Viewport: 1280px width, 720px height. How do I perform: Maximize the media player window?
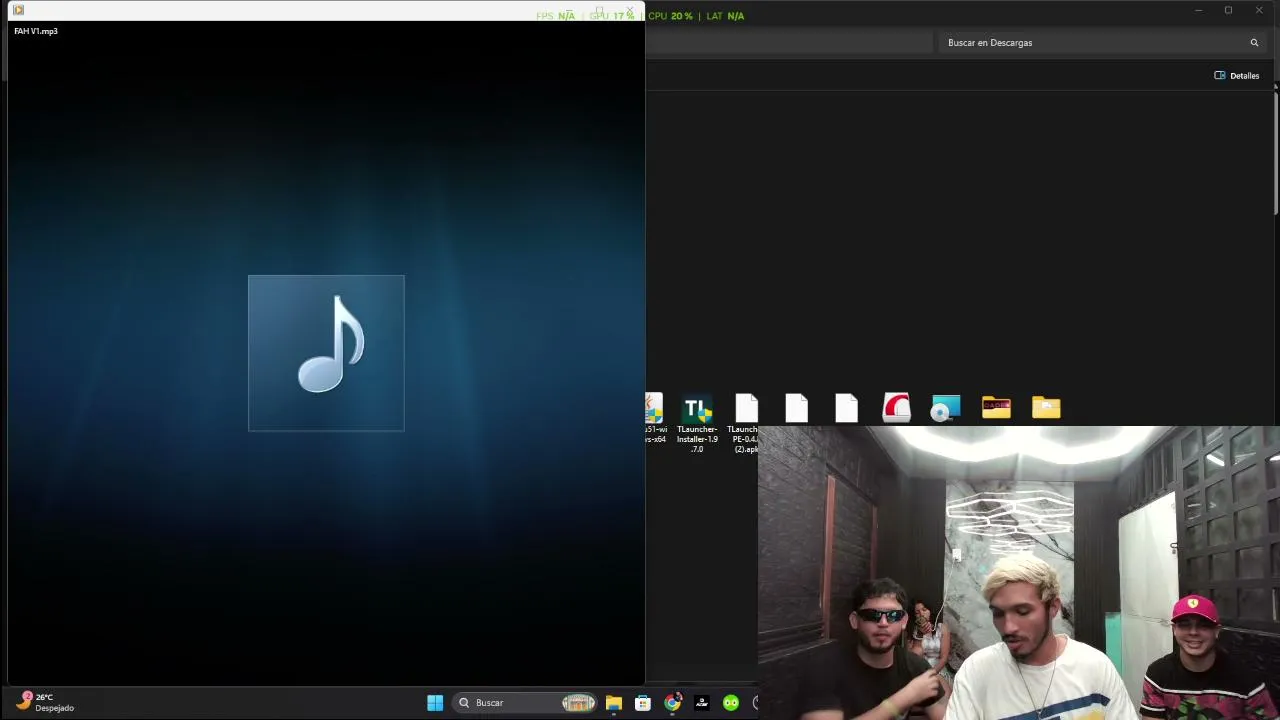pyautogui.click(x=599, y=11)
